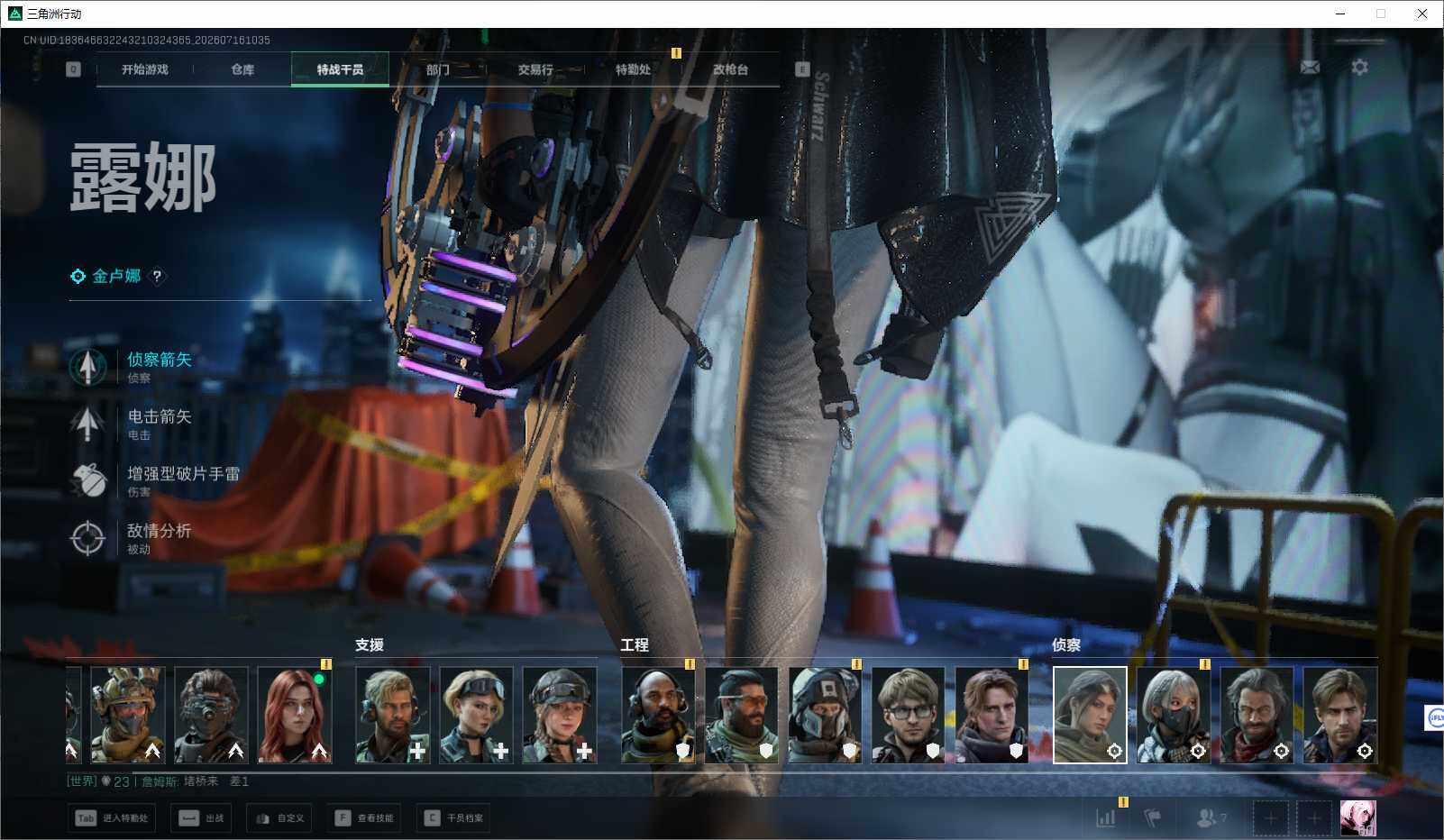Select the glasses-wearing engineer operator portrait
This screenshot has width=1444, height=840.
pyautogui.click(x=909, y=715)
